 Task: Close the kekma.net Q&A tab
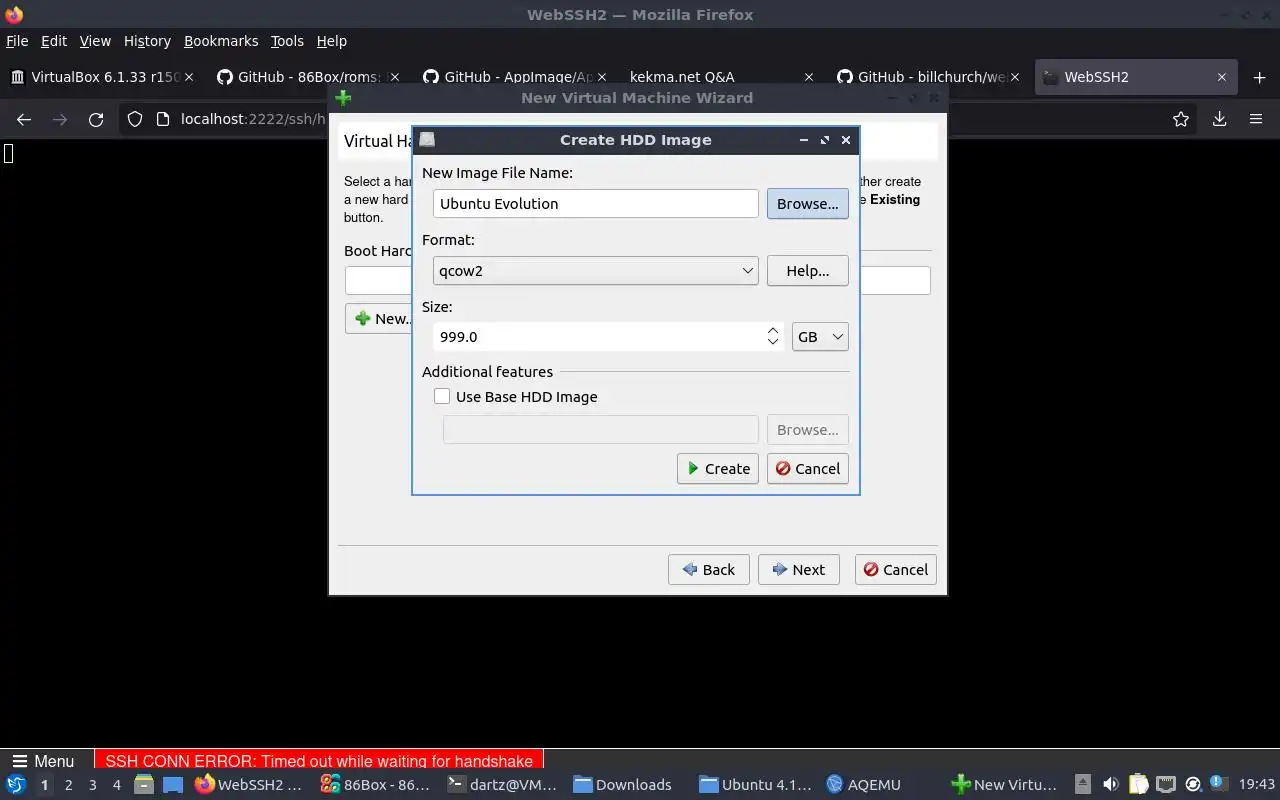tap(809, 77)
